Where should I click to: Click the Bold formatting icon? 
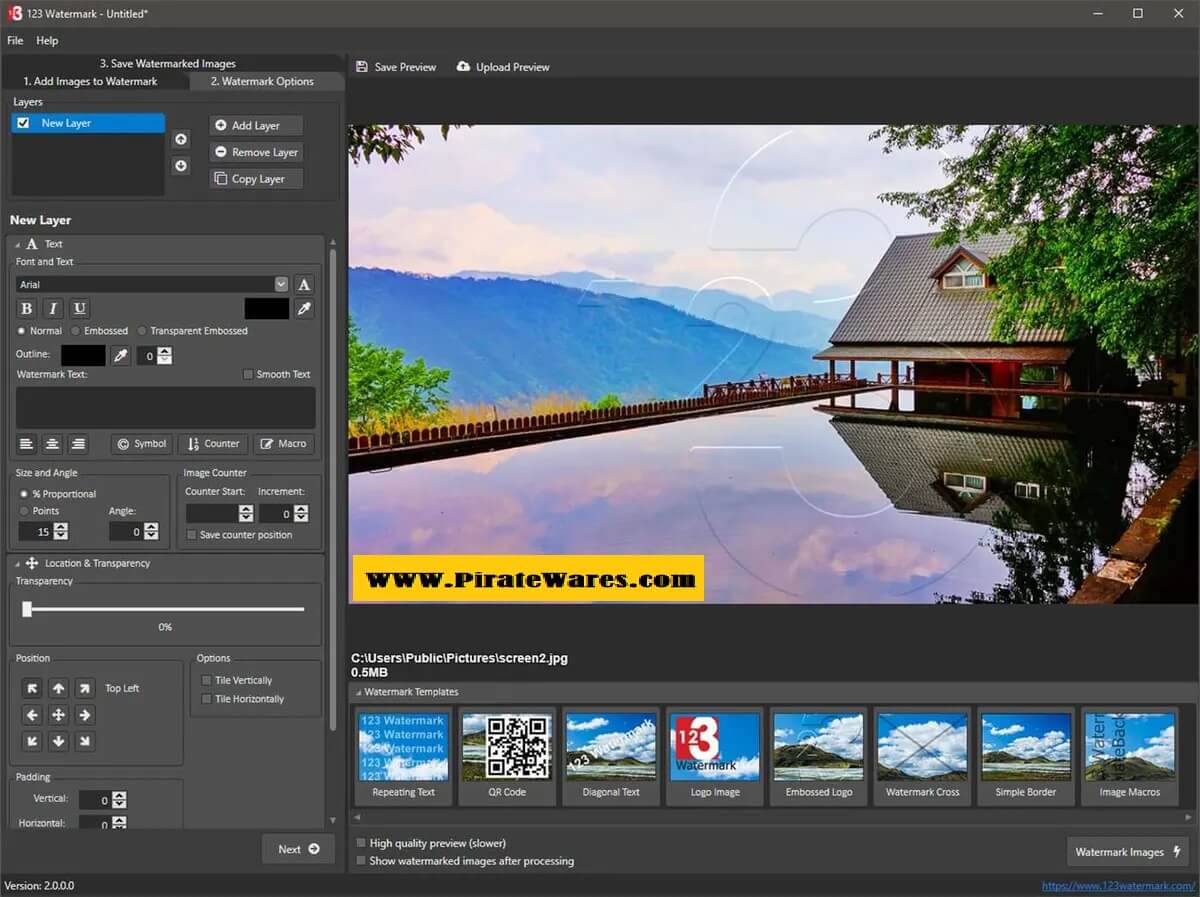coord(27,309)
